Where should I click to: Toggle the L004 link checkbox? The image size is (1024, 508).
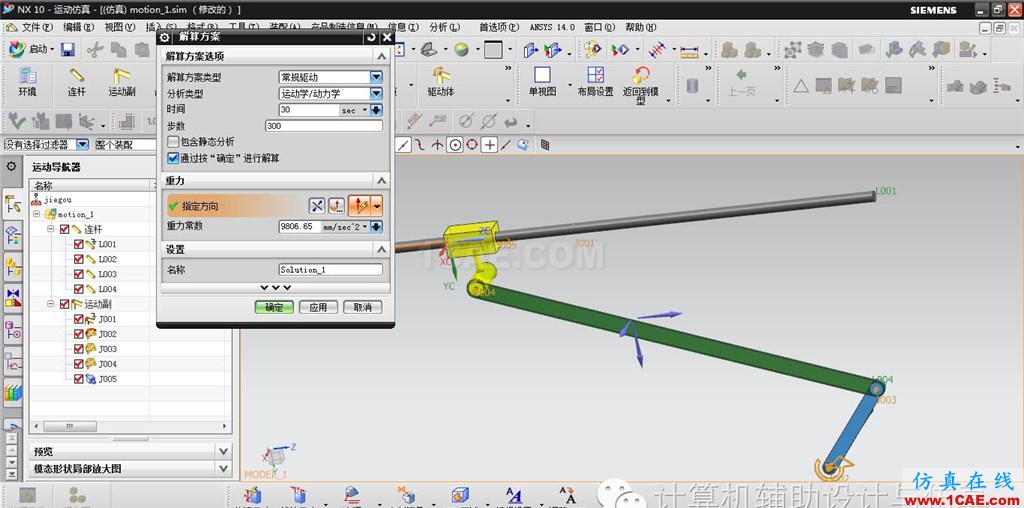coord(79,289)
